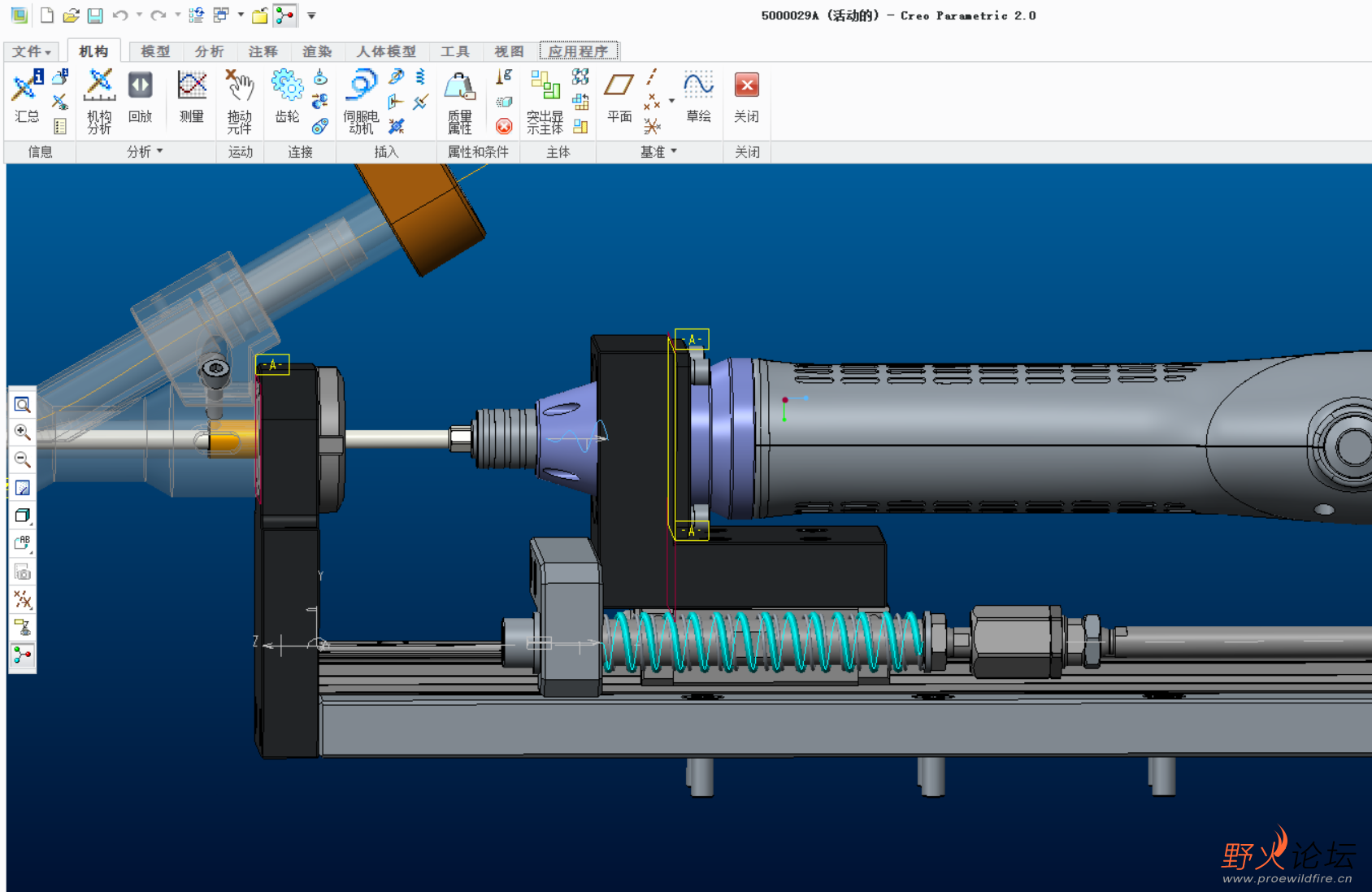Select the cyan spring in the model
The image size is (1372, 892).
(x=762, y=642)
